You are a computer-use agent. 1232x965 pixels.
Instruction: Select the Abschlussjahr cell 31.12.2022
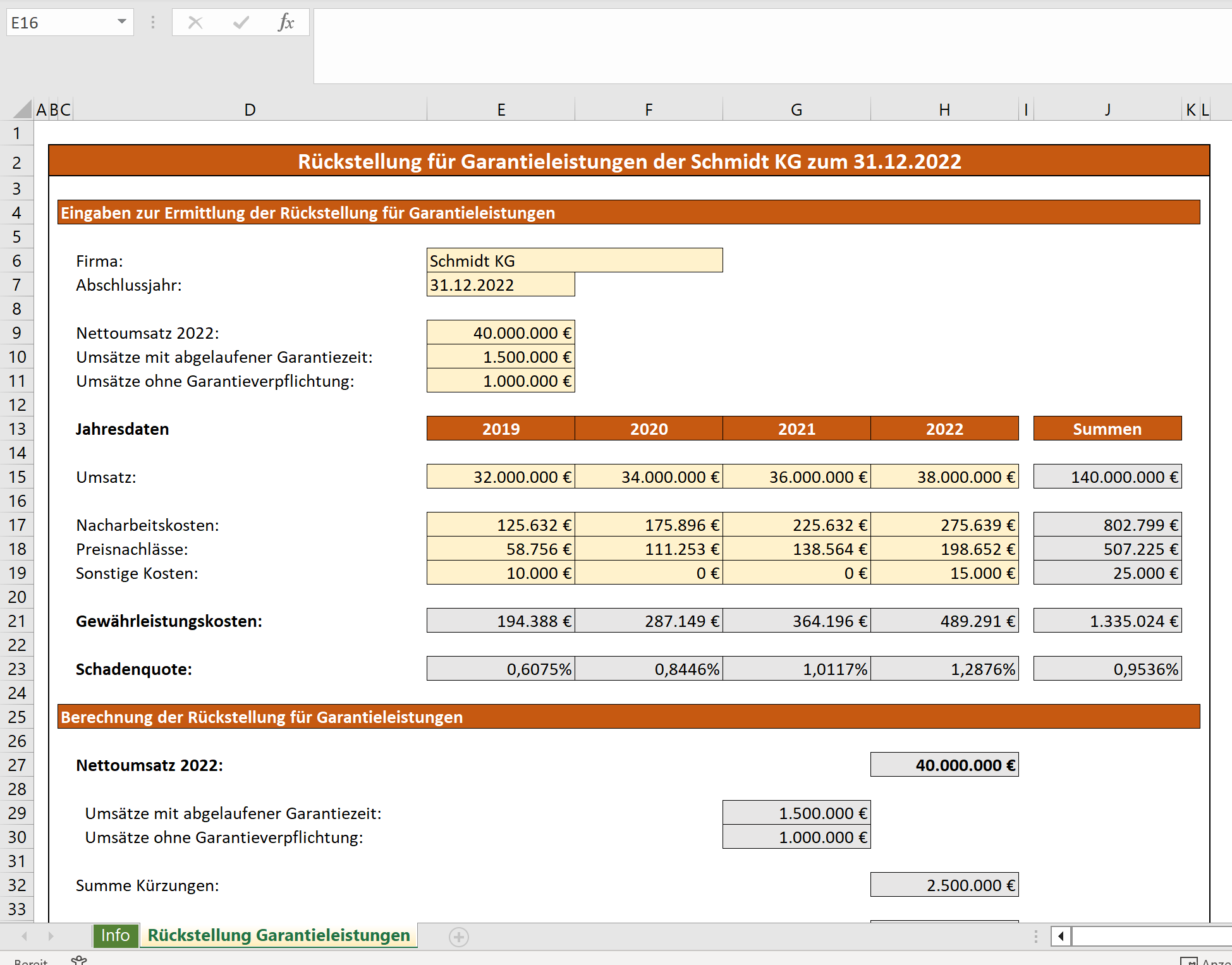click(500, 285)
